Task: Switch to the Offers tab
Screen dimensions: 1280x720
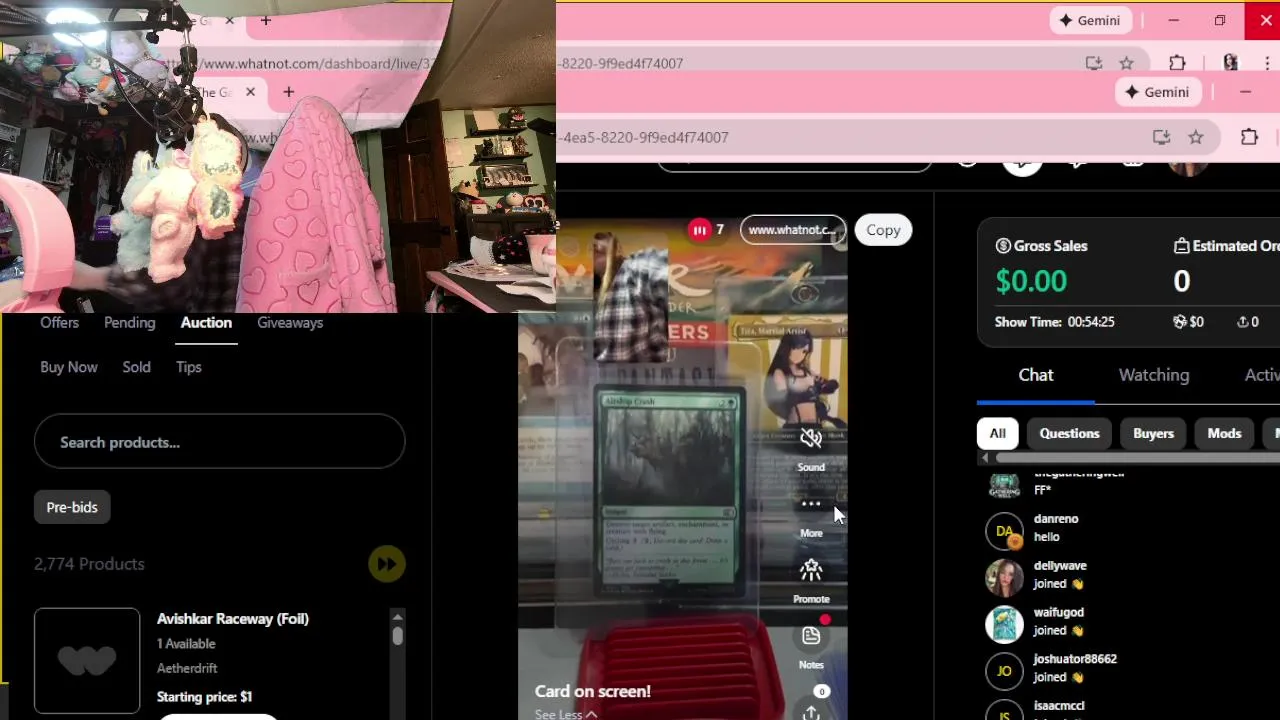Action: (59, 323)
